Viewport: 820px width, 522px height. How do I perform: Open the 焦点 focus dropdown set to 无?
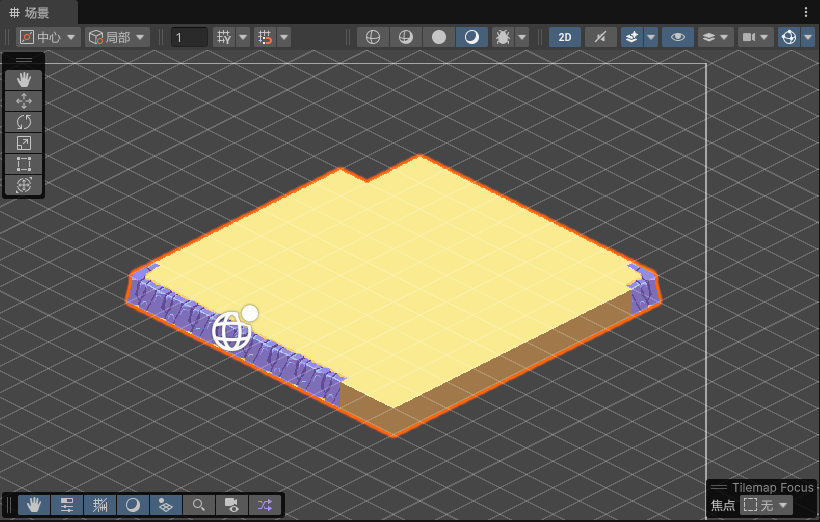767,505
